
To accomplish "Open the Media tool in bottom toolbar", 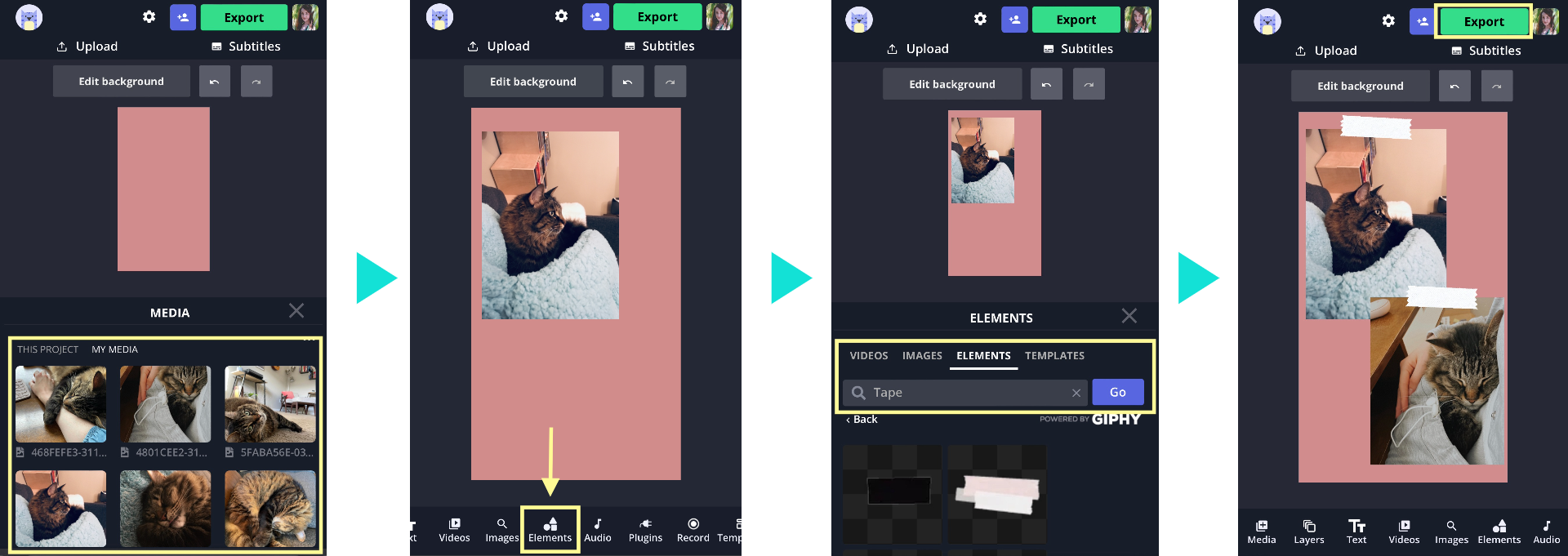I will click(1261, 532).
